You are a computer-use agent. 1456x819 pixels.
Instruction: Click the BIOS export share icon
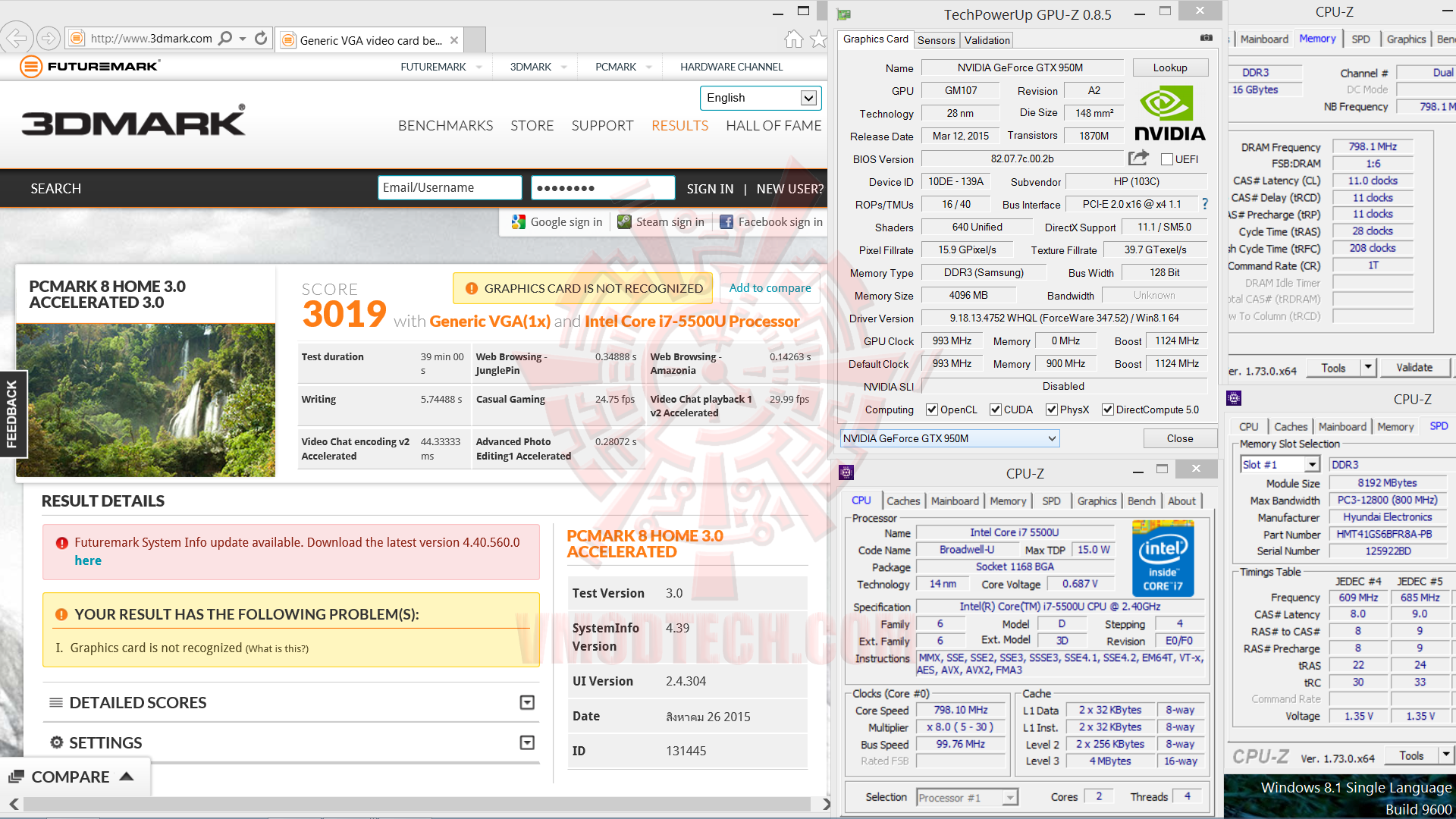tap(1138, 158)
